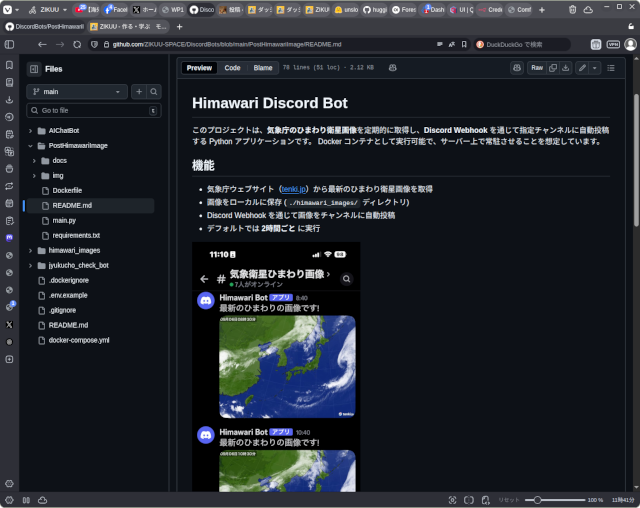Open History panel in sidebar
The width and height of the screenshot is (640, 508).
[x=9, y=117]
